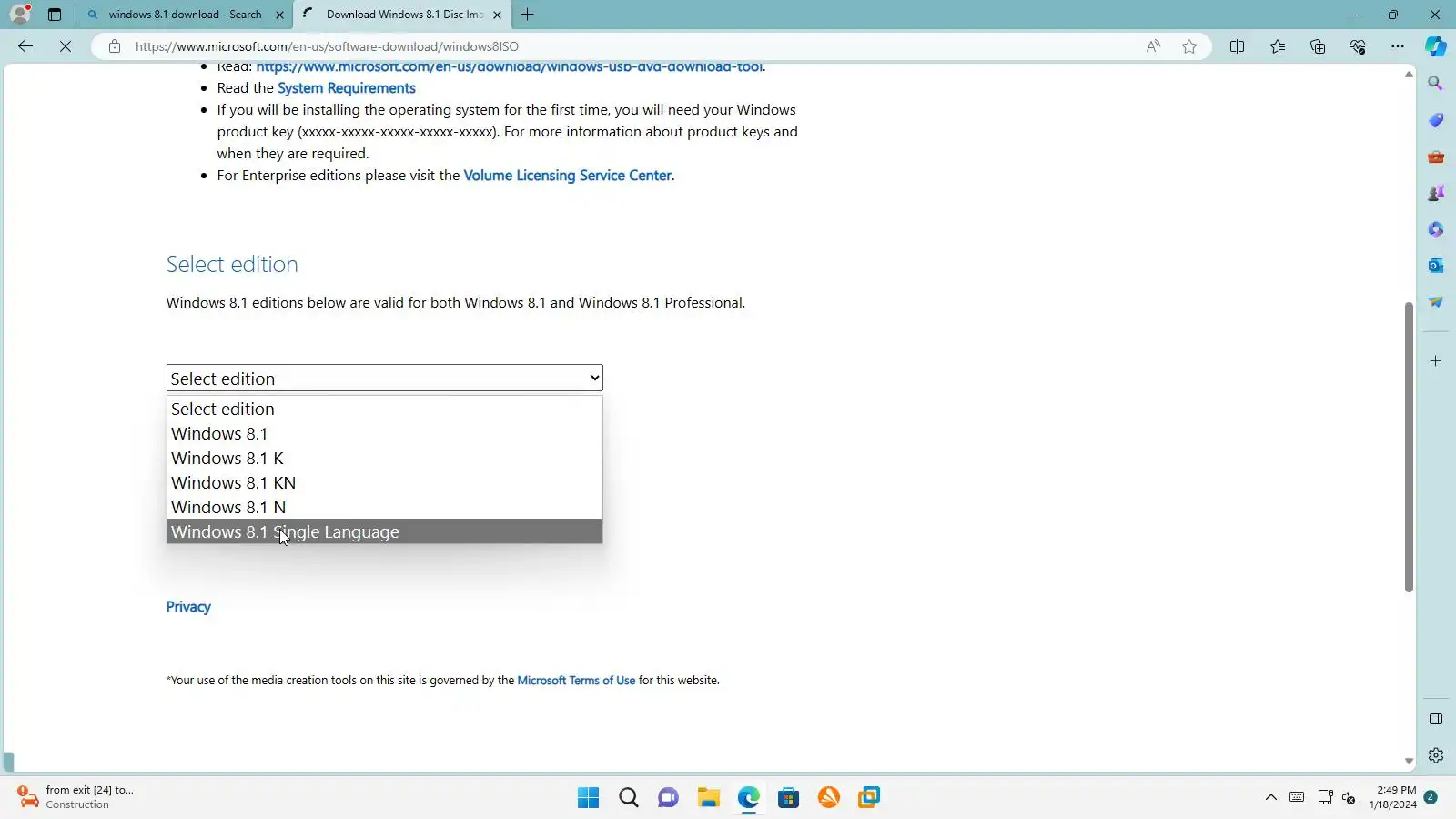This screenshot has height=819, width=1456.
Task: Switch to windows 8.1 download Search tab
Action: point(185,15)
